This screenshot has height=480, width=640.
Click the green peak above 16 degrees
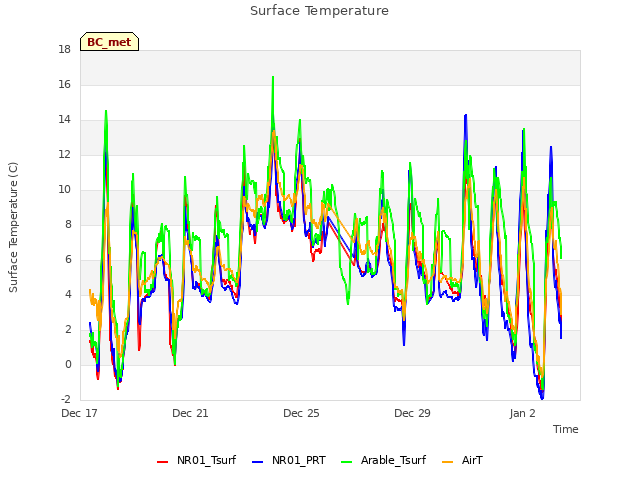(x=273, y=77)
